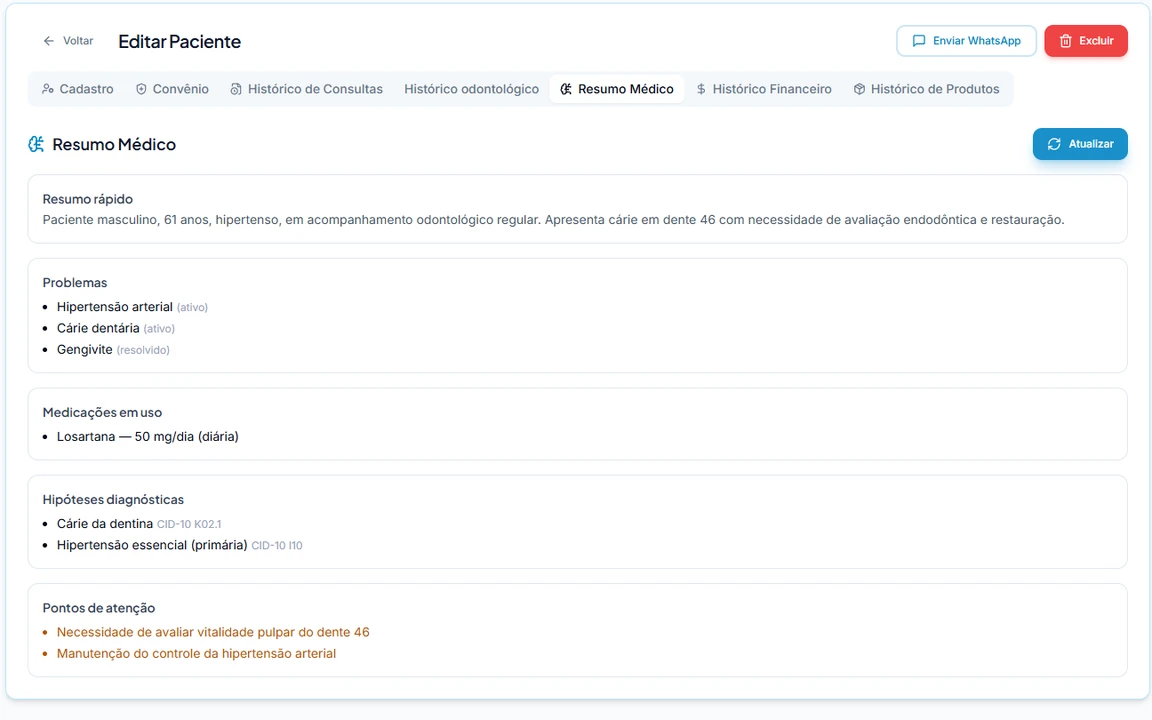Click the Editar Paciente page title
The width and height of the screenshot is (1152, 720).
179,42
